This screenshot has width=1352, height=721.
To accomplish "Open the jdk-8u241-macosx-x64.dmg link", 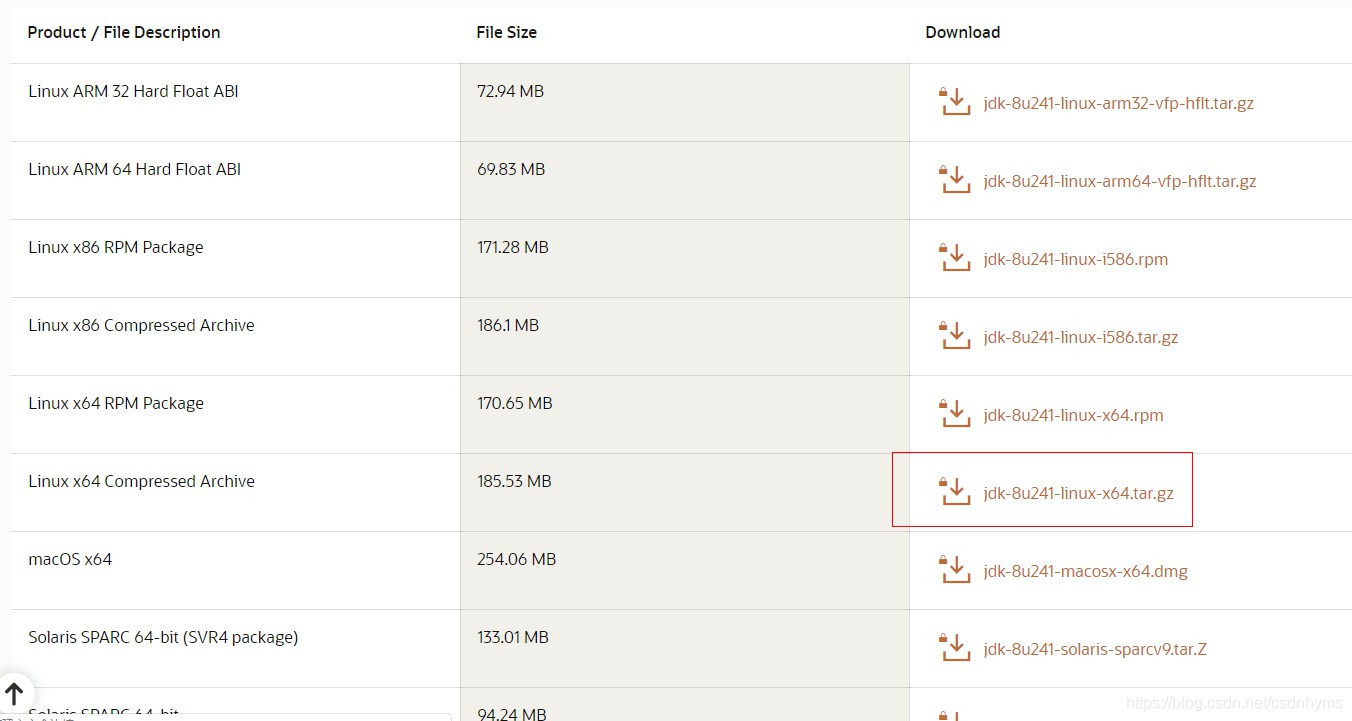I will 1085,571.
